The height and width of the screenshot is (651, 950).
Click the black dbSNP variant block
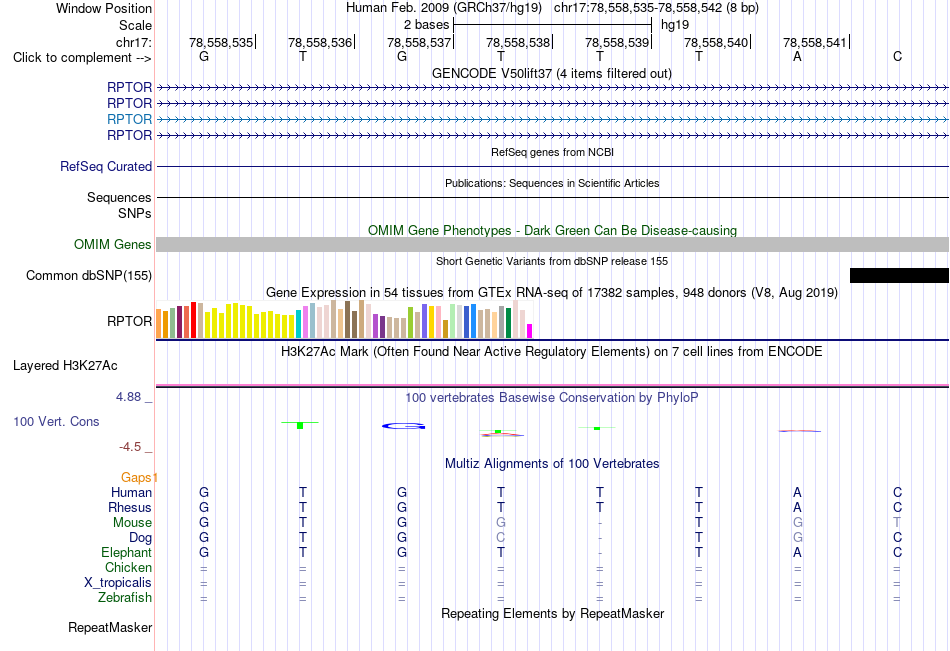899,275
